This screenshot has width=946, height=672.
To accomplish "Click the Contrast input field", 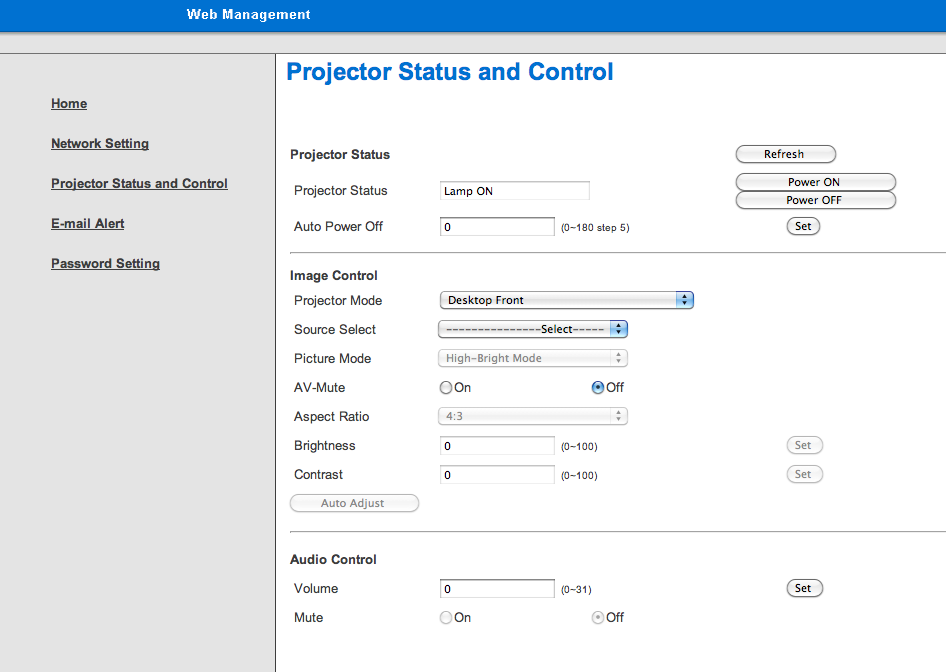I will pyautogui.click(x=497, y=475).
